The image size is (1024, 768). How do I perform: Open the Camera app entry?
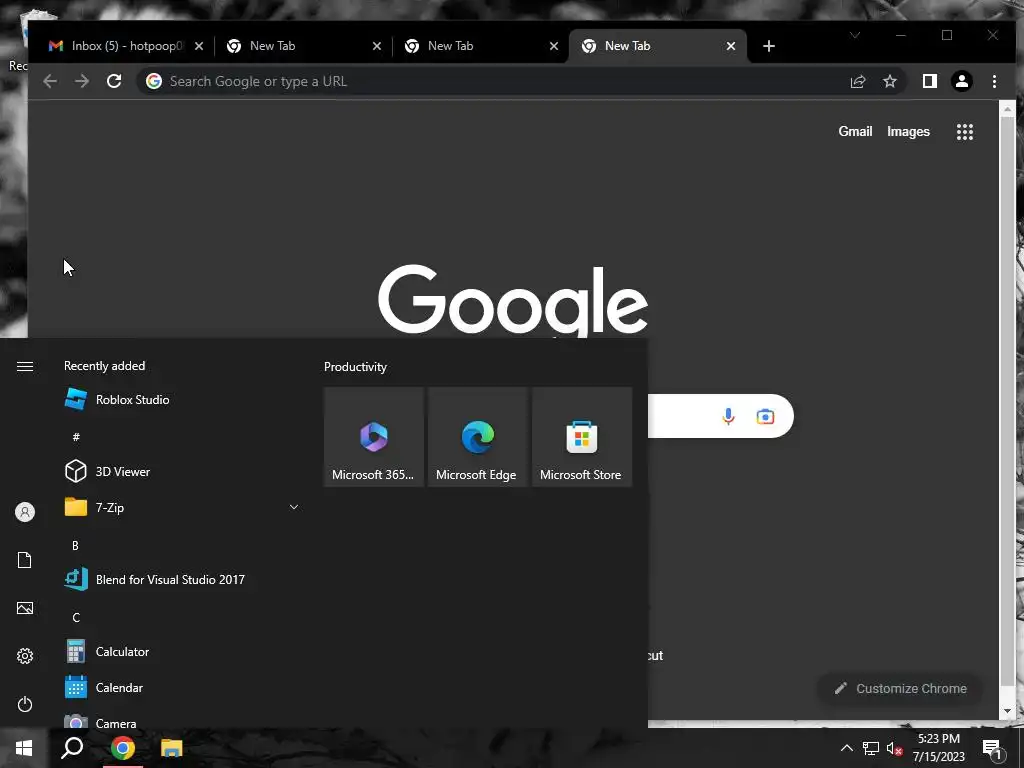[182, 720]
